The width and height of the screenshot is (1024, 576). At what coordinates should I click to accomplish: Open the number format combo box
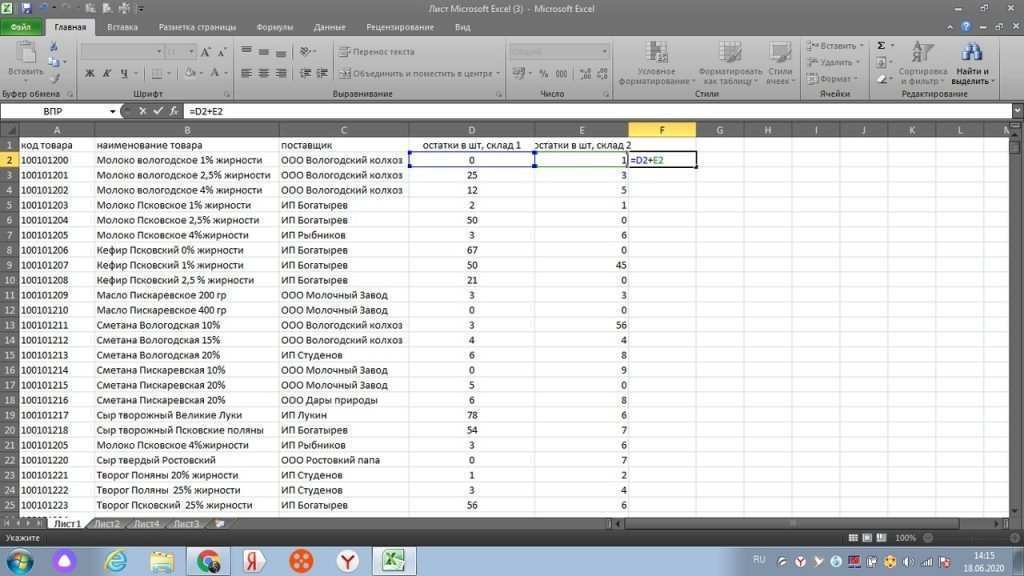tap(556, 49)
